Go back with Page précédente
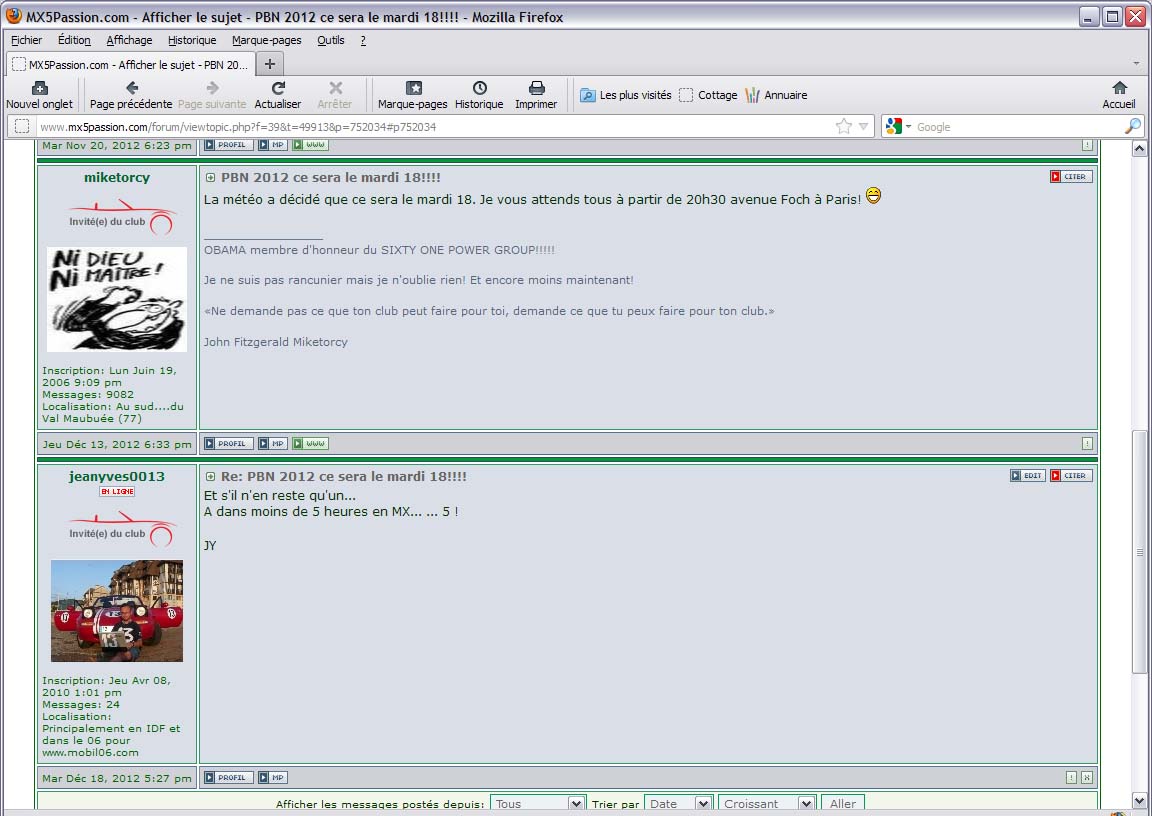The height and width of the screenshot is (816, 1152). click(131, 89)
